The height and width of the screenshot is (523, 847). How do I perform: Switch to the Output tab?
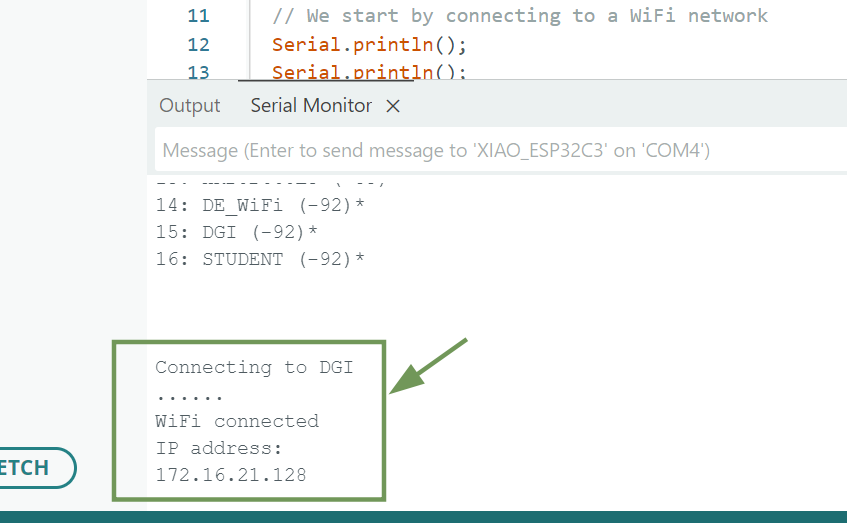click(x=189, y=106)
